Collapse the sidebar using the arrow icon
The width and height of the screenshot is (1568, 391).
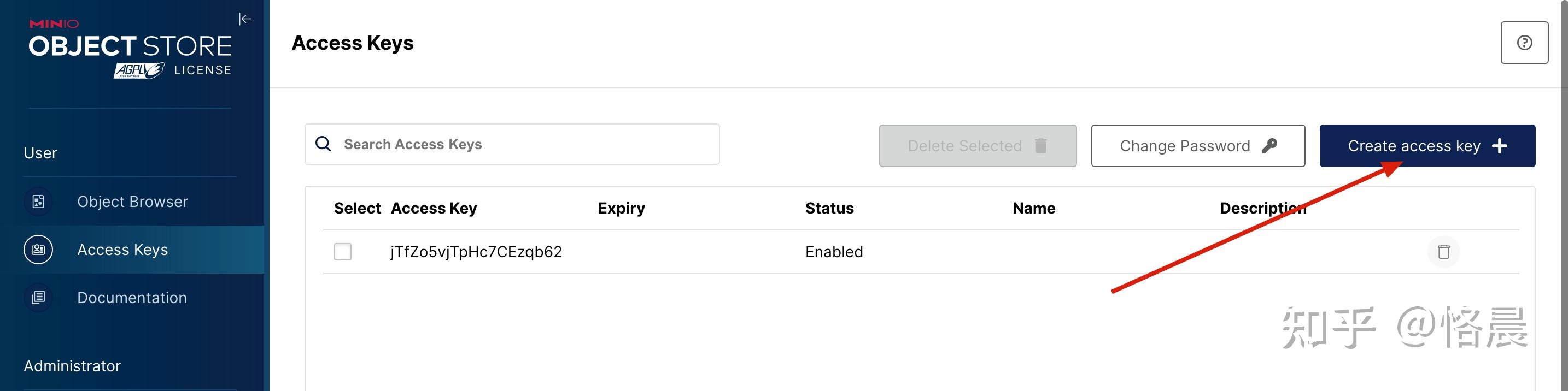245,19
